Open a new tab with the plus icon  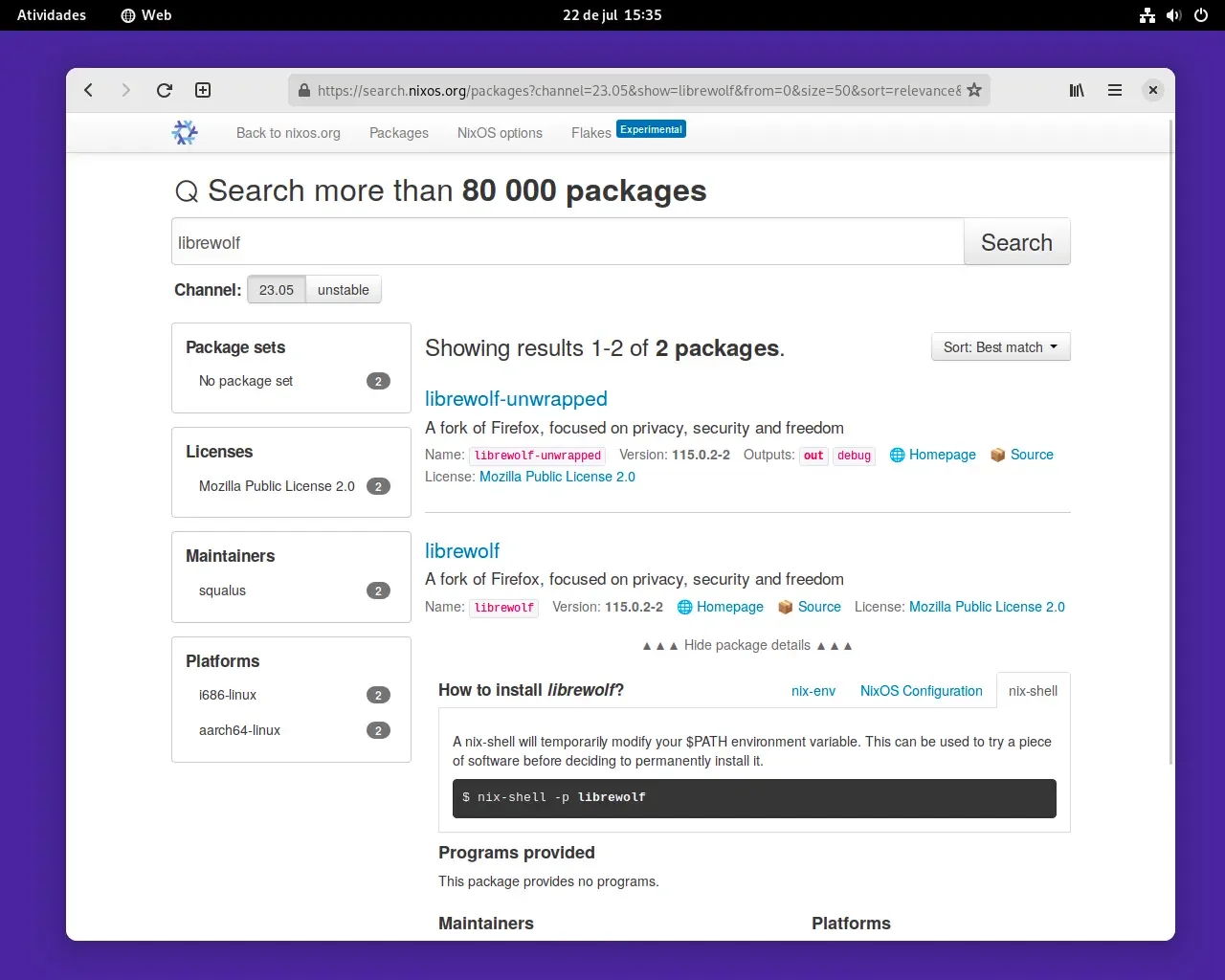click(203, 90)
